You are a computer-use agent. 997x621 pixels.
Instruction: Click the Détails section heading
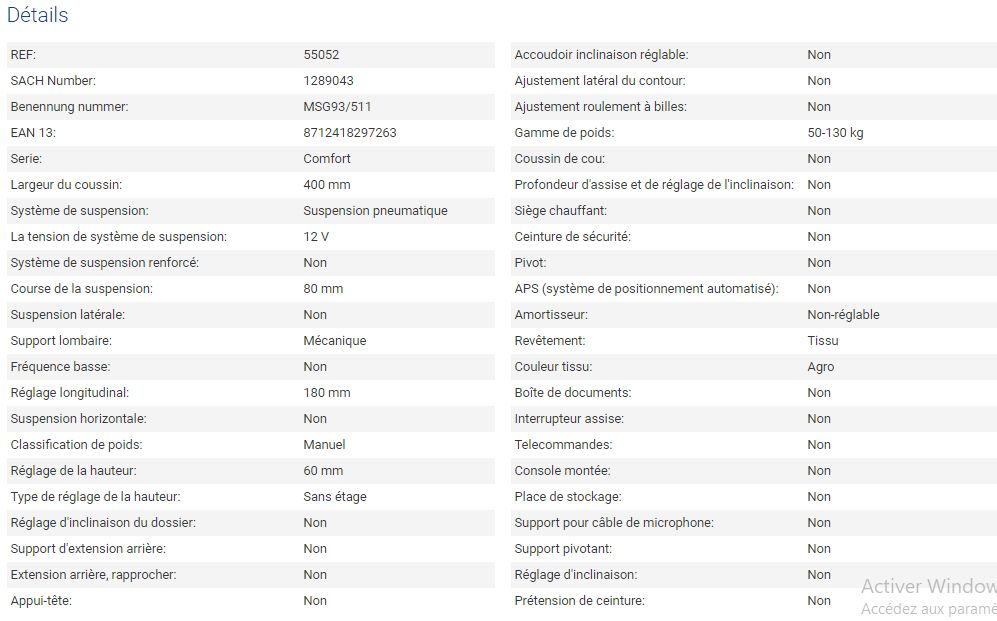tap(38, 15)
